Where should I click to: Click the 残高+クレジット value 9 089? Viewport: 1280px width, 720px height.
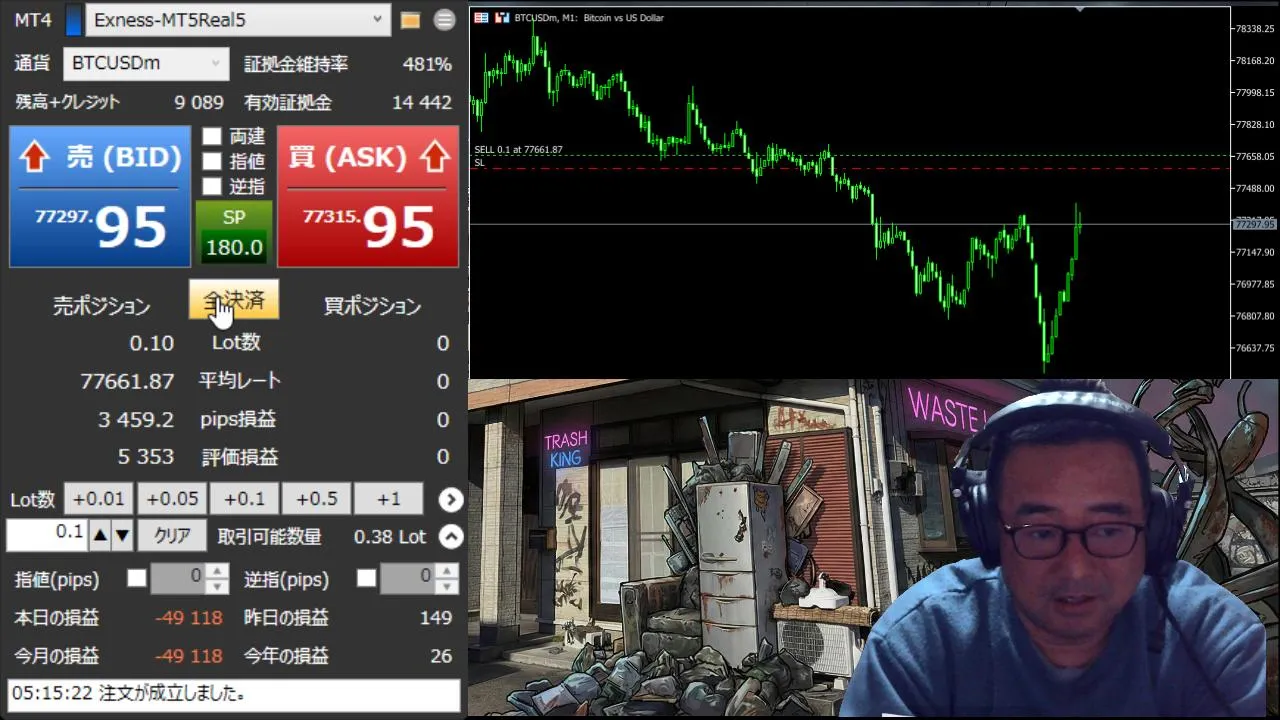point(199,102)
